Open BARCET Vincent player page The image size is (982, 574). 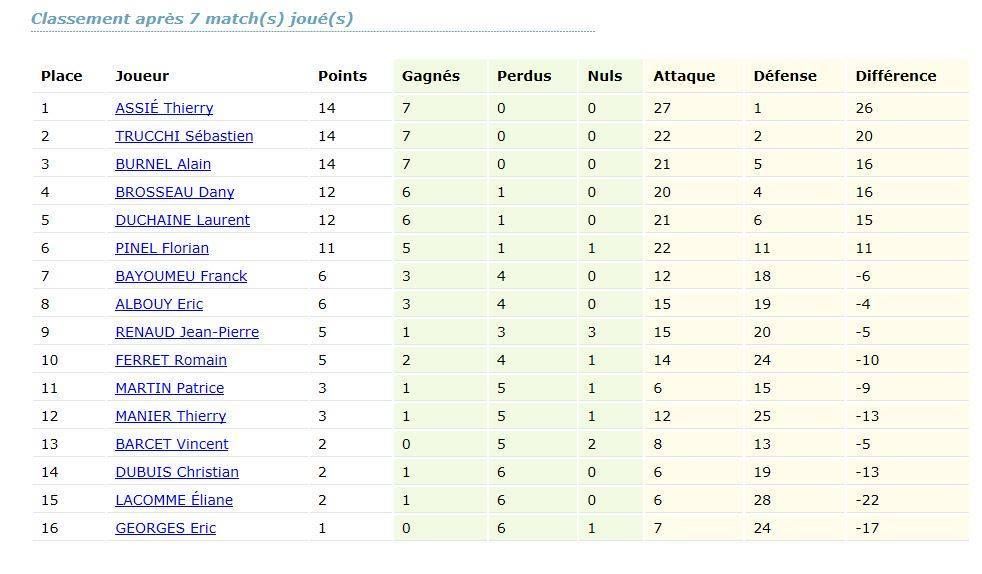(172, 444)
